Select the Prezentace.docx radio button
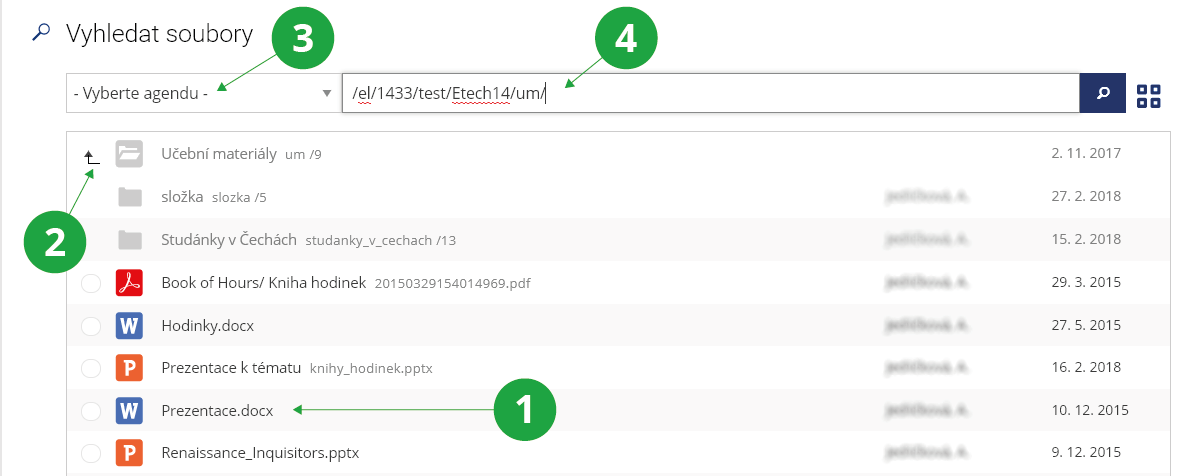The width and height of the screenshot is (1183, 476). (91, 410)
